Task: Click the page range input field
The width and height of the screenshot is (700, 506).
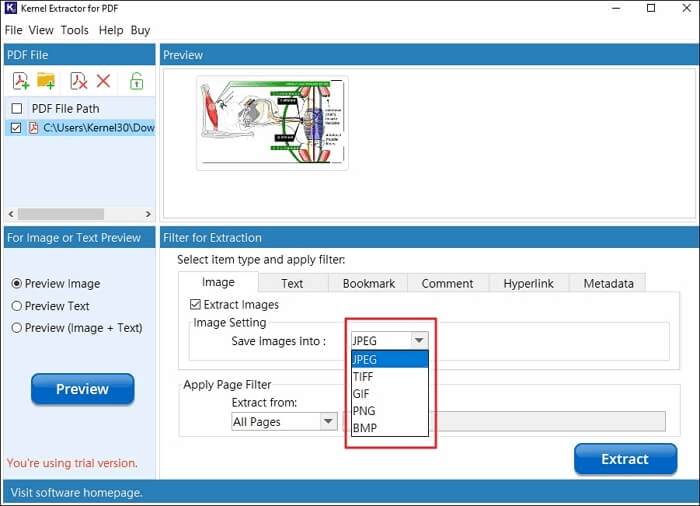Action: (x=504, y=422)
